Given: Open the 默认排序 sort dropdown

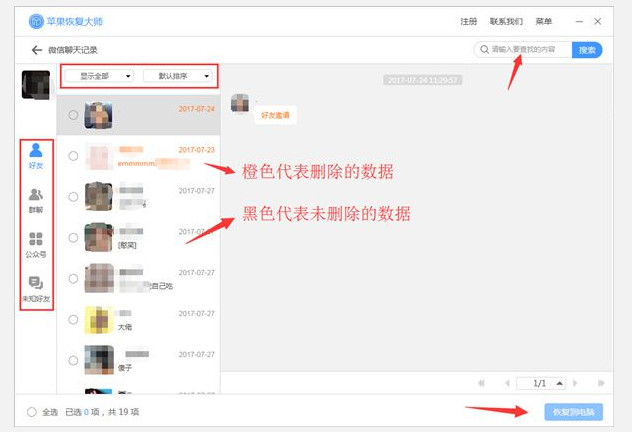Looking at the screenshot, I should pyautogui.click(x=178, y=76).
